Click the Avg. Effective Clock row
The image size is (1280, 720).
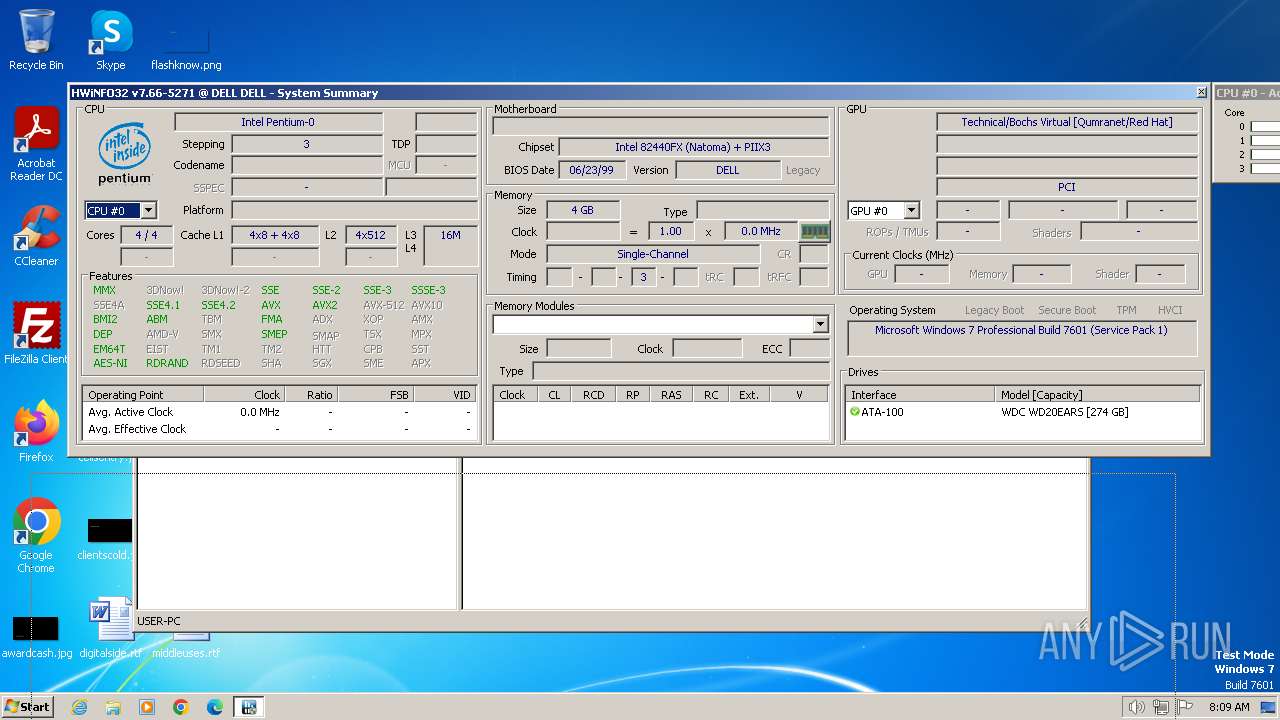[x=280, y=429]
